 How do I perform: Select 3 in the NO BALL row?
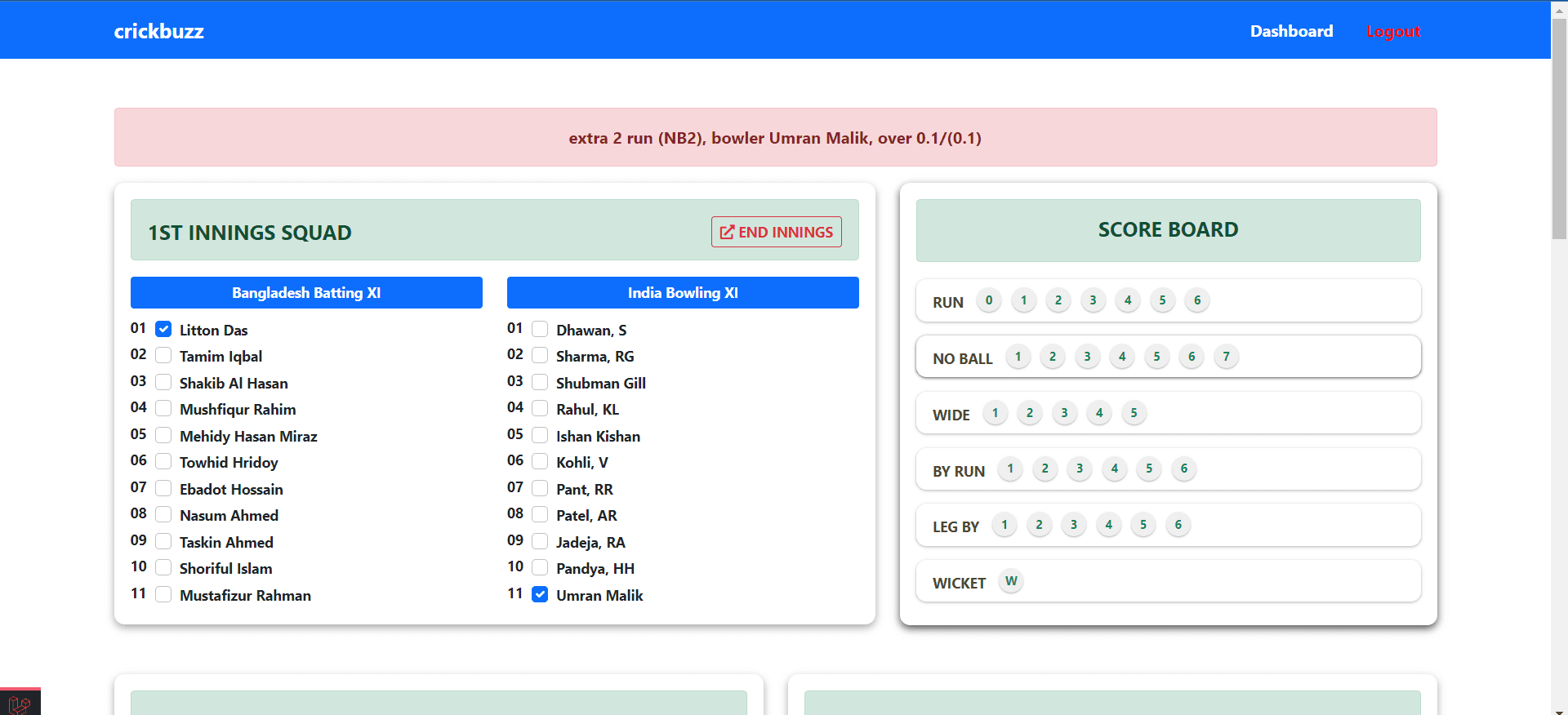click(x=1087, y=357)
